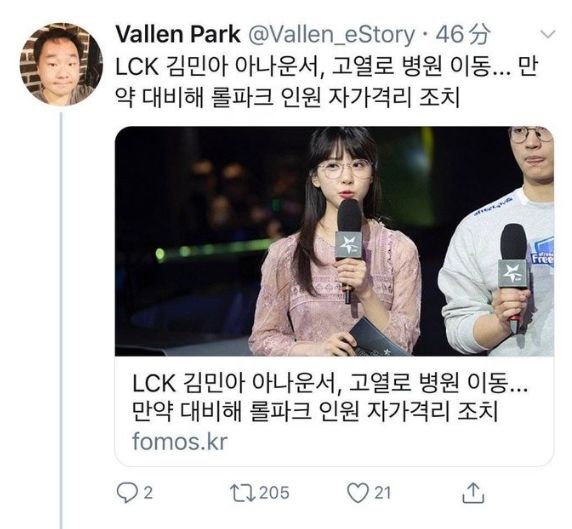This screenshot has height=529, width=572.
Task: Click the tweet body text starting LCK 김민아
Action: pyautogui.click(x=327, y=82)
